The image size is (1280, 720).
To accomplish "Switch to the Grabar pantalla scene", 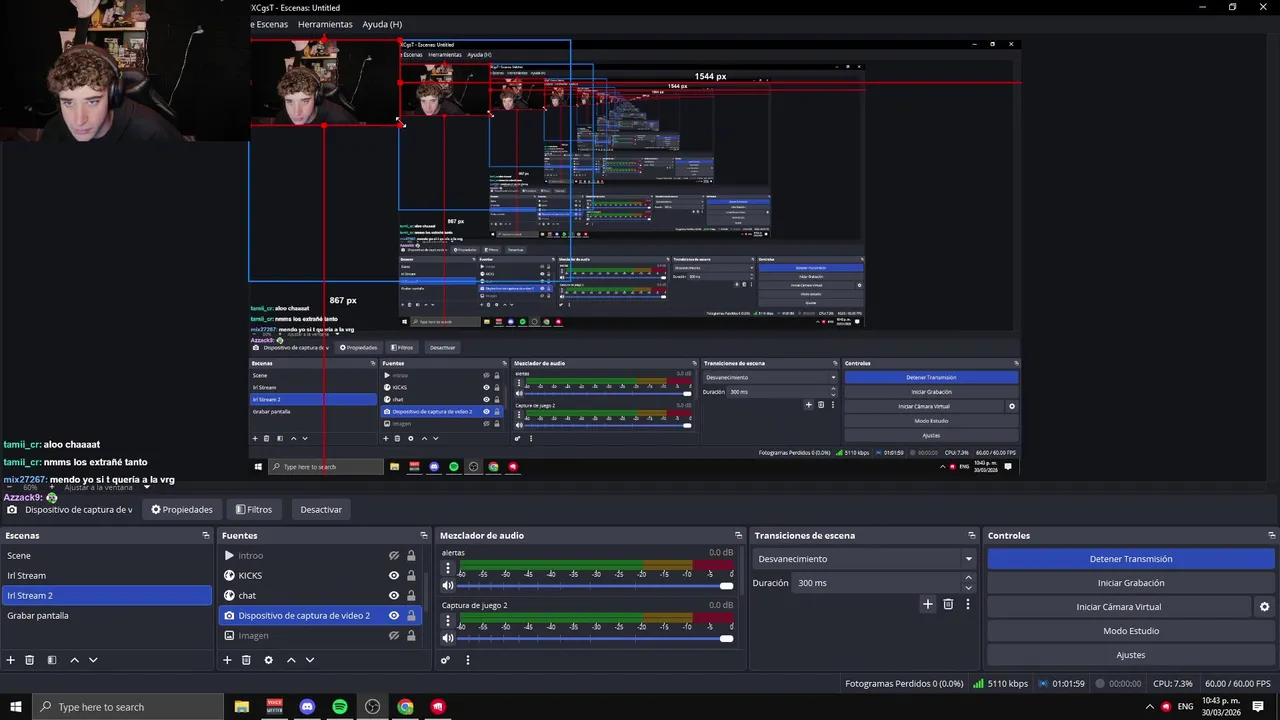I will [107, 616].
